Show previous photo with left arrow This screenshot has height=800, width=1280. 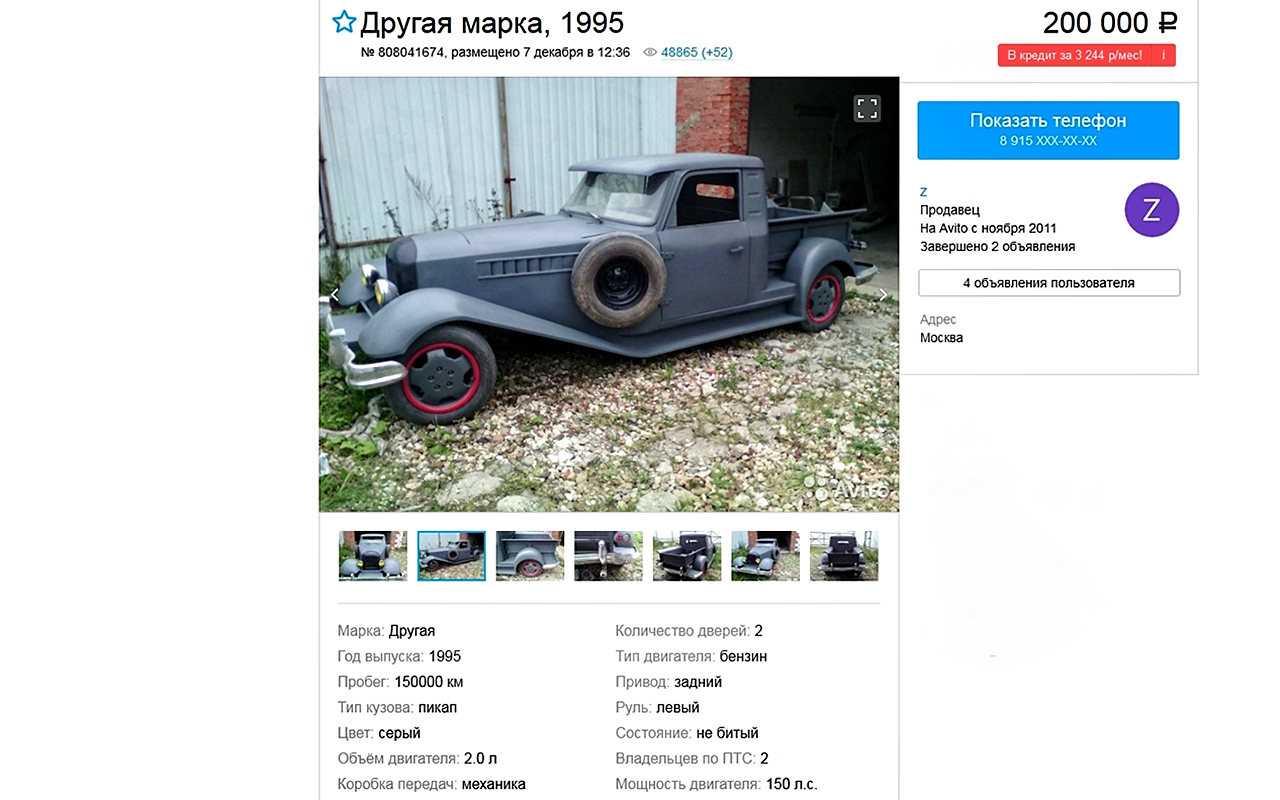[x=335, y=295]
